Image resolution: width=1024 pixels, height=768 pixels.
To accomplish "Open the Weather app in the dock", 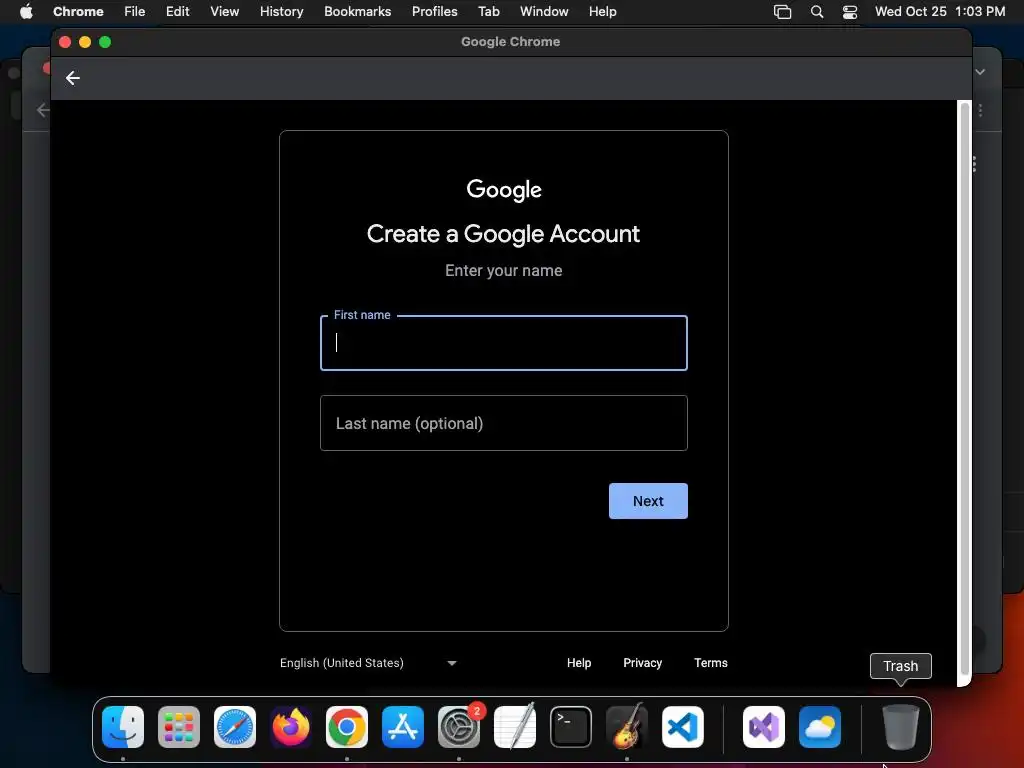I will (x=820, y=727).
